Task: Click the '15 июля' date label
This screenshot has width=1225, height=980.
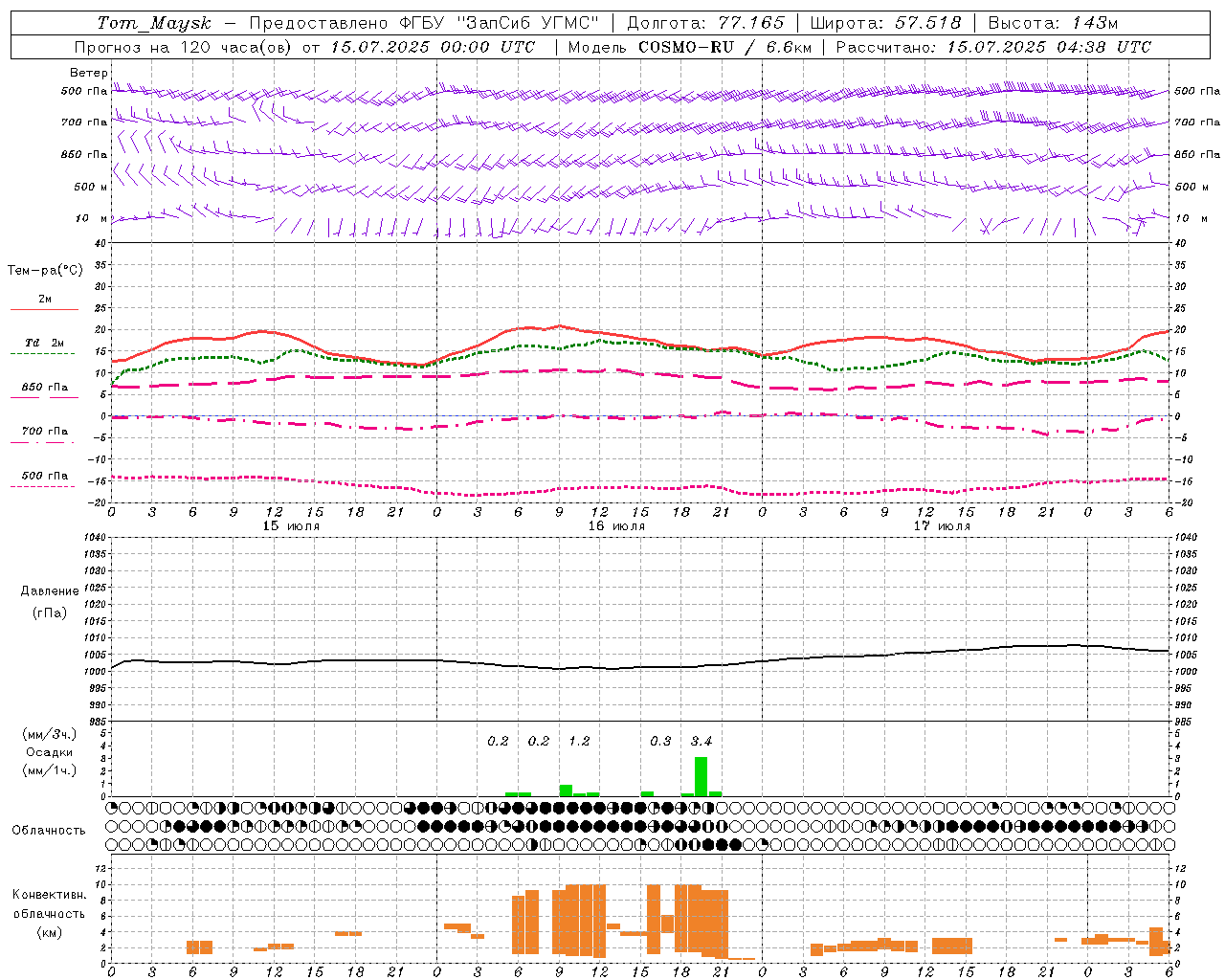Action: coord(292,525)
